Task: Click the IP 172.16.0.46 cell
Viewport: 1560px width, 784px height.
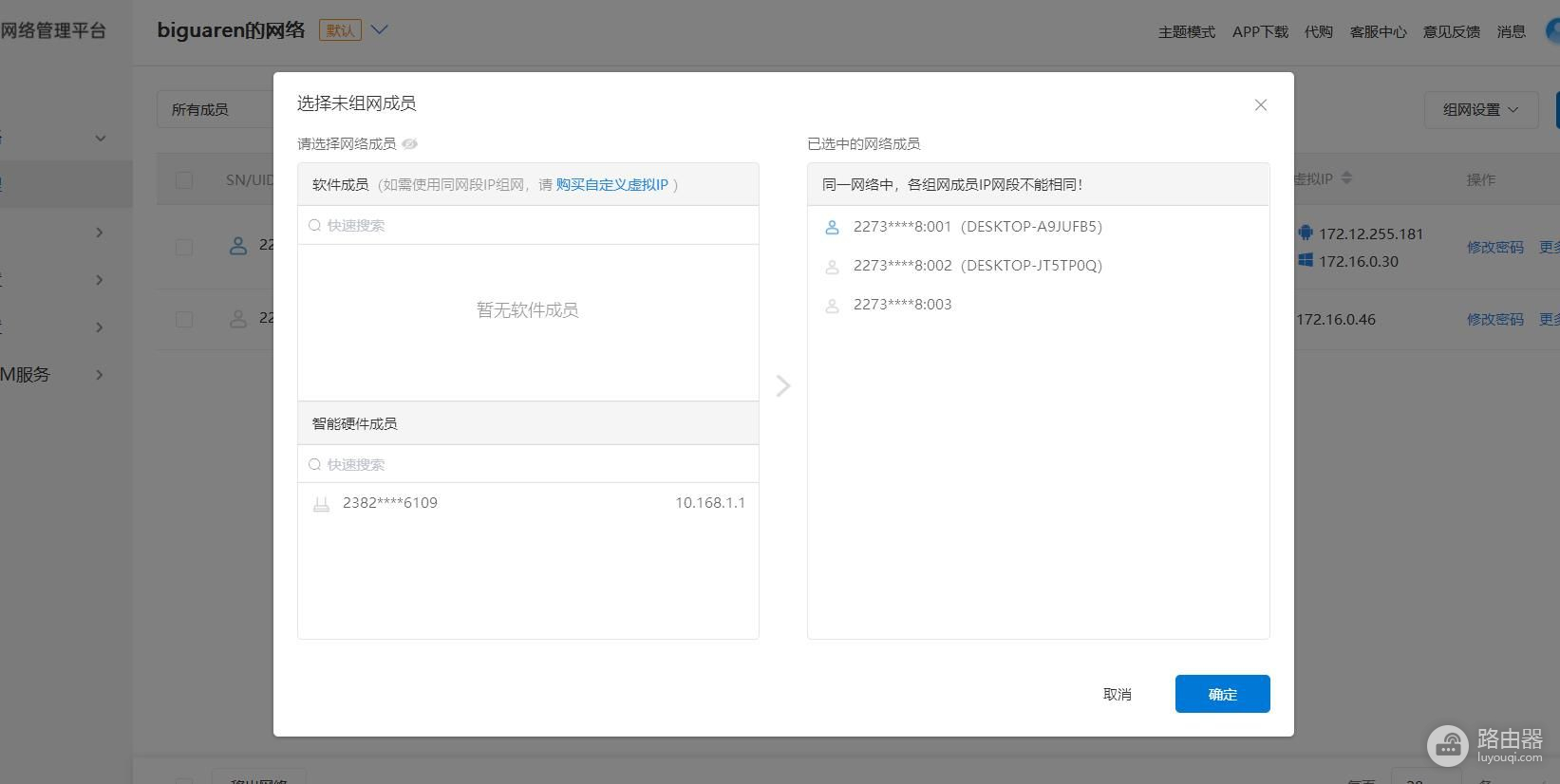Action: pyautogui.click(x=1335, y=319)
